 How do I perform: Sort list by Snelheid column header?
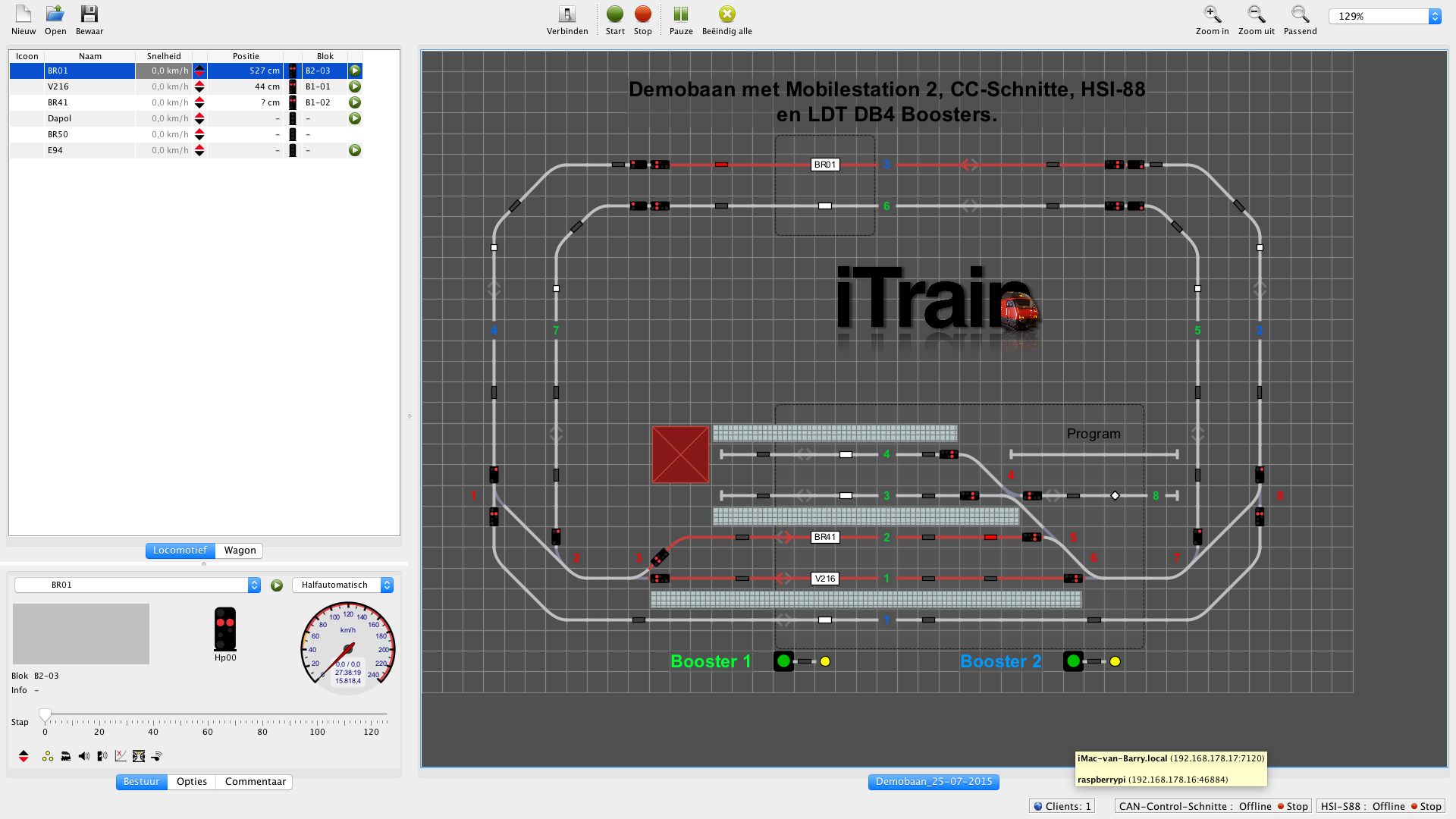[164, 56]
